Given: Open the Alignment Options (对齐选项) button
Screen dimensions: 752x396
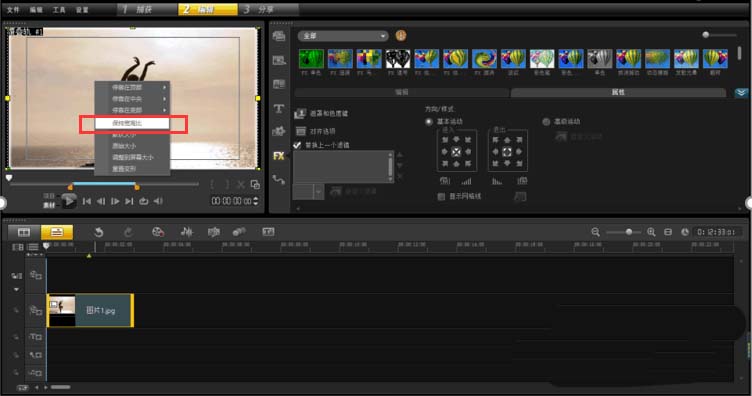Looking at the screenshot, I should (315, 131).
